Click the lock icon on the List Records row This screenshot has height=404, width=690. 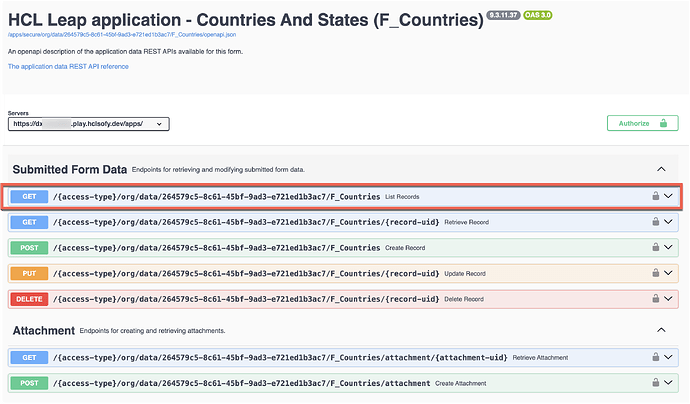[x=655, y=196]
